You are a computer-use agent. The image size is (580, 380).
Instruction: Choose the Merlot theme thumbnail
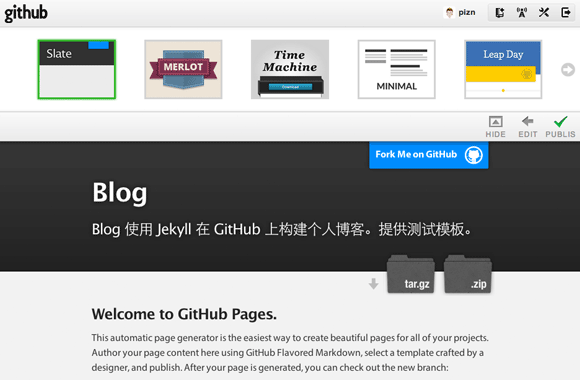[x=183, y=70]
